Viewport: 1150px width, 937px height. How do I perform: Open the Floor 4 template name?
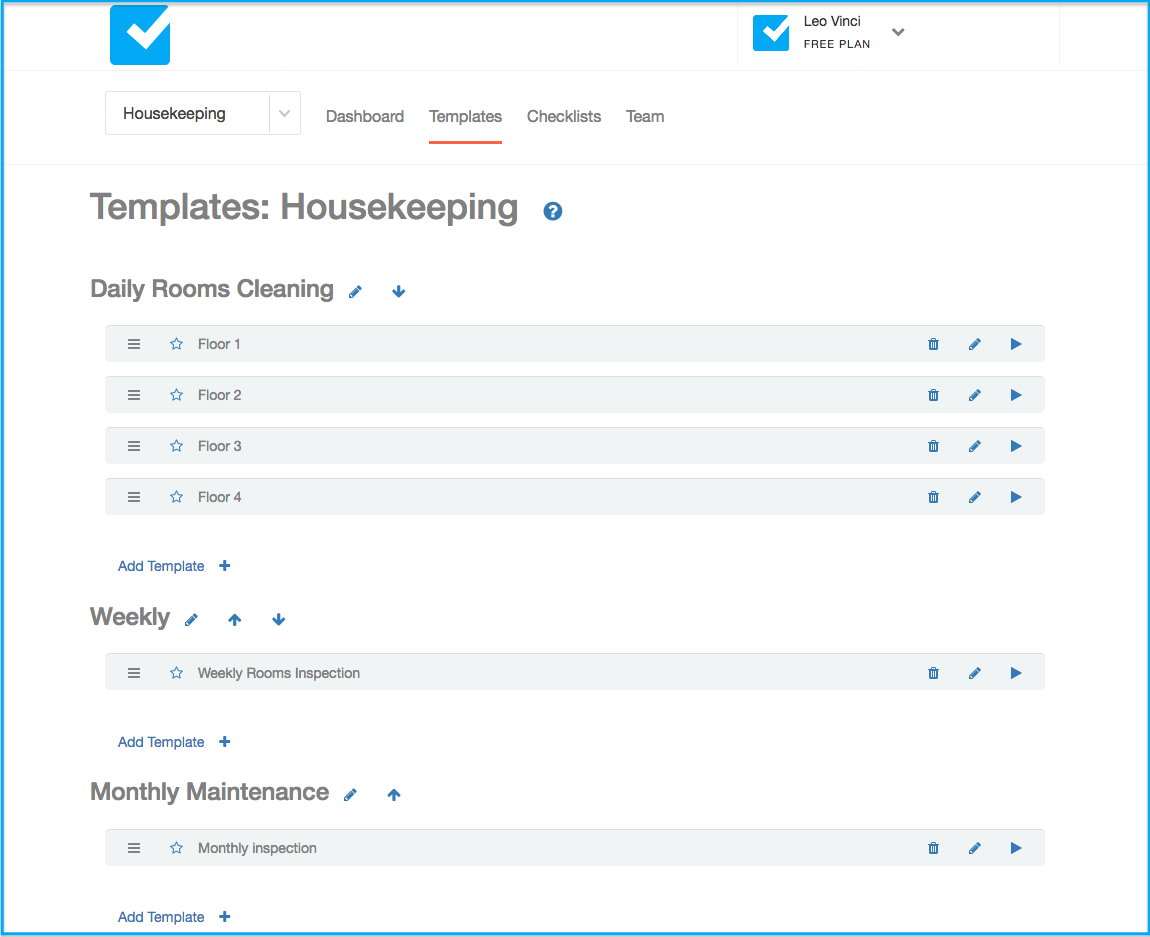219,497
